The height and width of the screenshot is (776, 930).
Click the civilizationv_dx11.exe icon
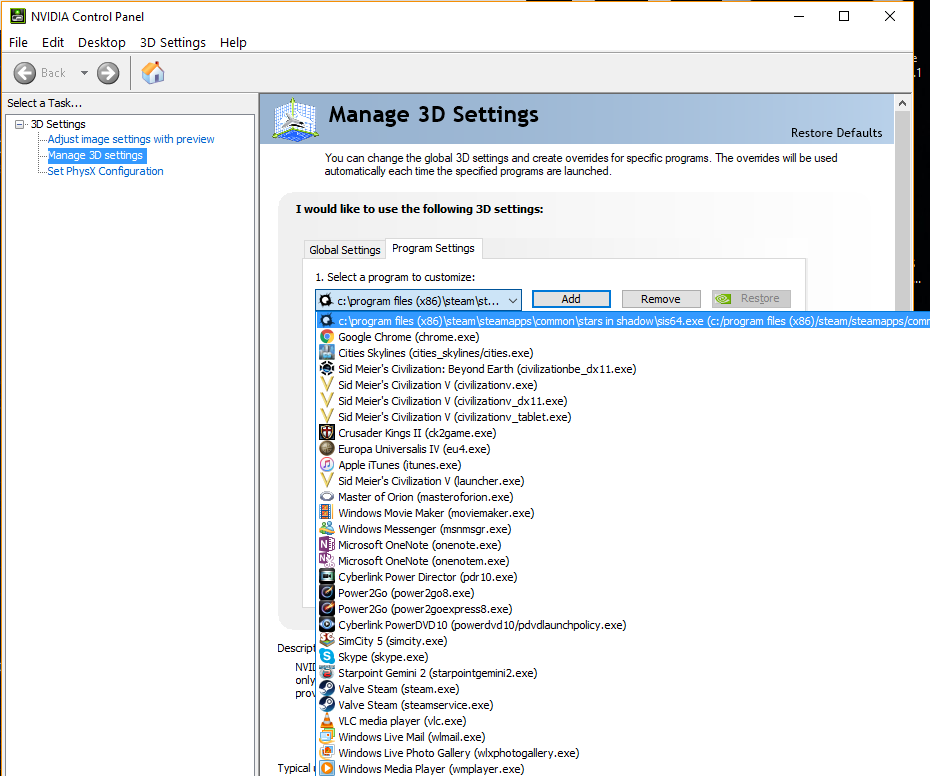pos(327,400)
